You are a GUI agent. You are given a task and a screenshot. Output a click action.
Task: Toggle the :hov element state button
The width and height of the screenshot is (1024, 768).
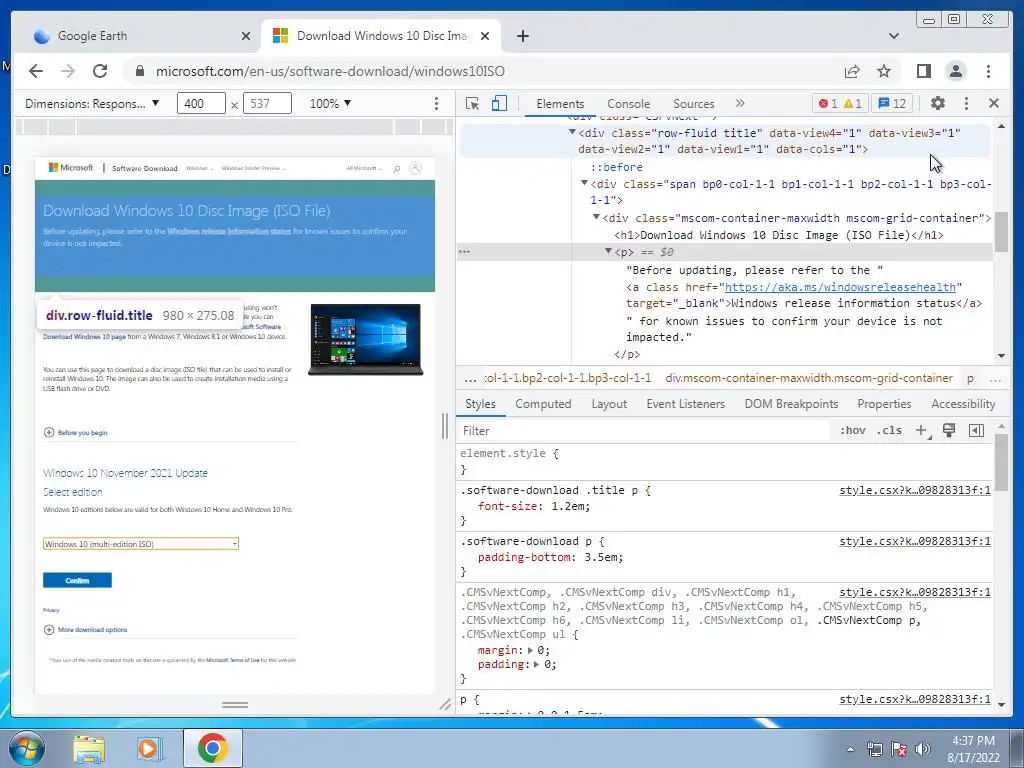point(852,430)
